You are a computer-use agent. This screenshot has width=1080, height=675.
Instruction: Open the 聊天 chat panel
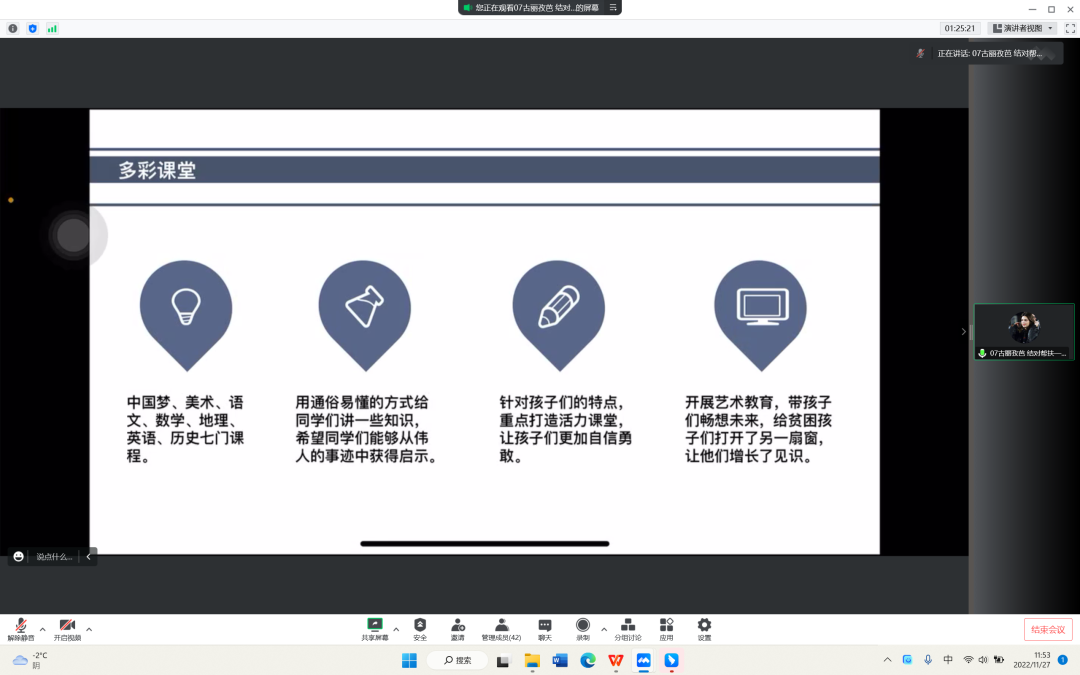(545, 630)
